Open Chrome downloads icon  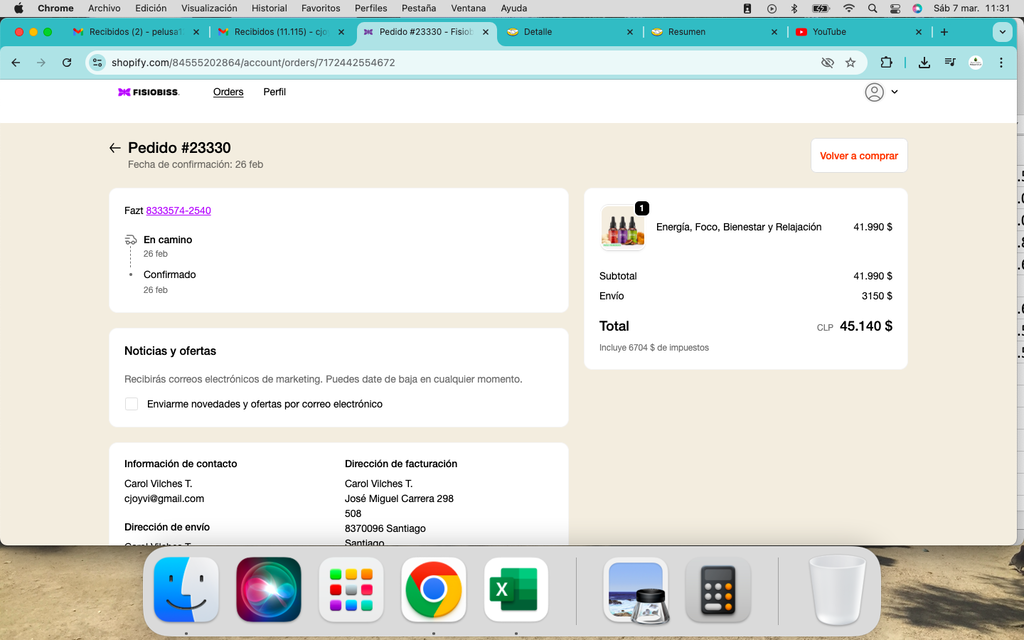(x=924, y=63)
